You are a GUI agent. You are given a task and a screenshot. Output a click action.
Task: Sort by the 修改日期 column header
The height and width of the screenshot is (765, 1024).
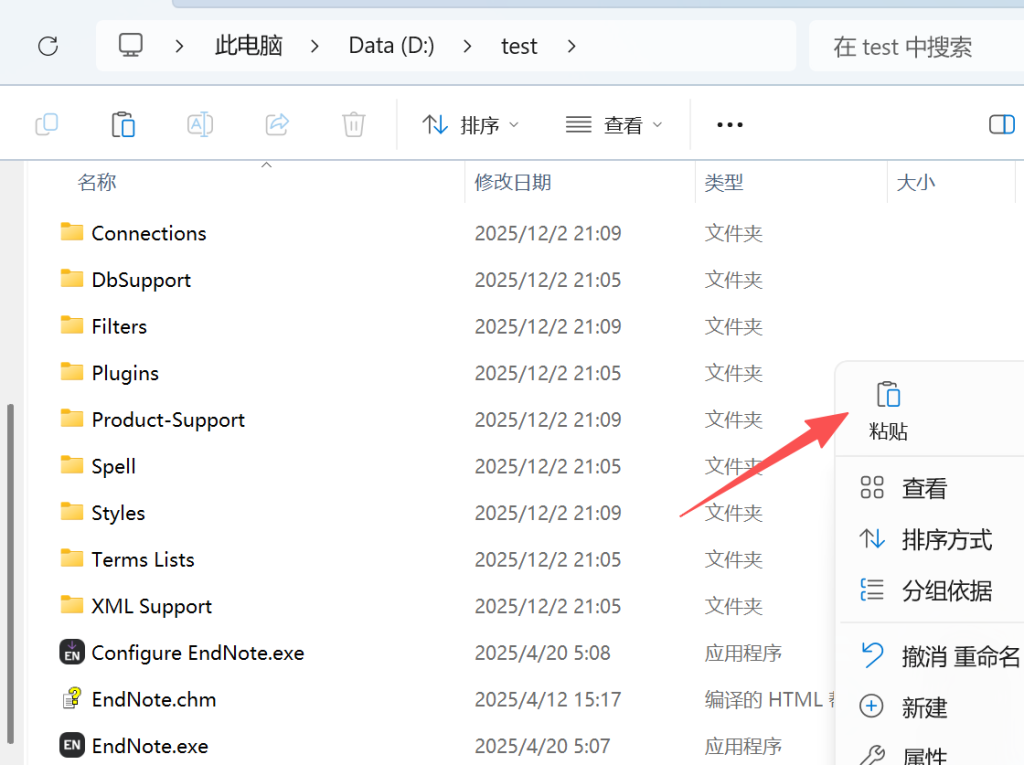click(513, 183)
